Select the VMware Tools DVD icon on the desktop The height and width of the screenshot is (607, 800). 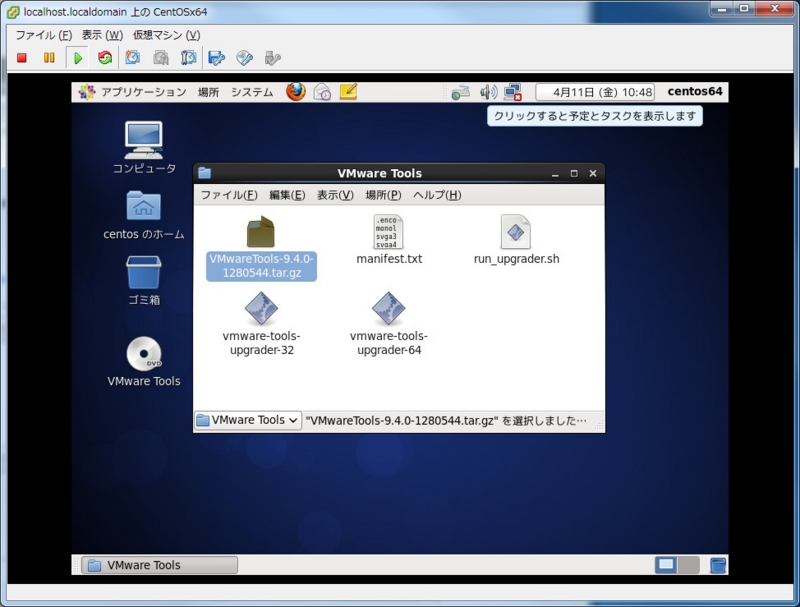click(x=143, y=361)
